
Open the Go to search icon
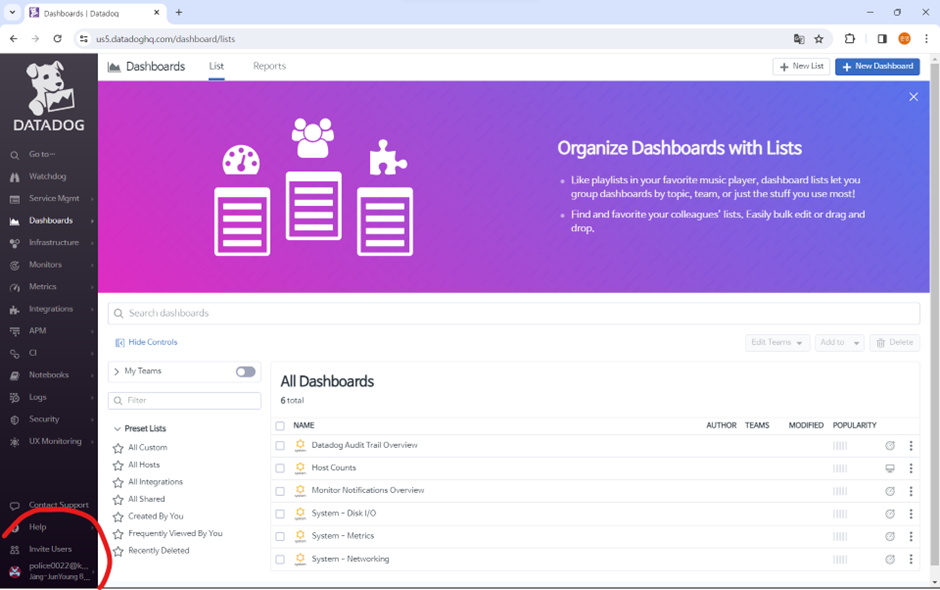(x=14, y=155)
